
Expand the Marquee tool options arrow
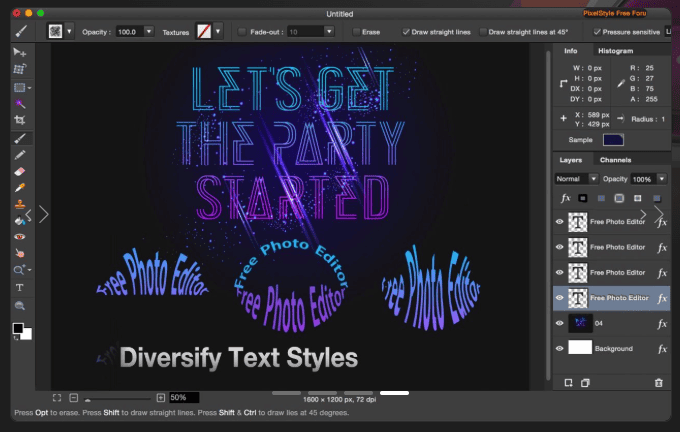(x=29, y=88)
